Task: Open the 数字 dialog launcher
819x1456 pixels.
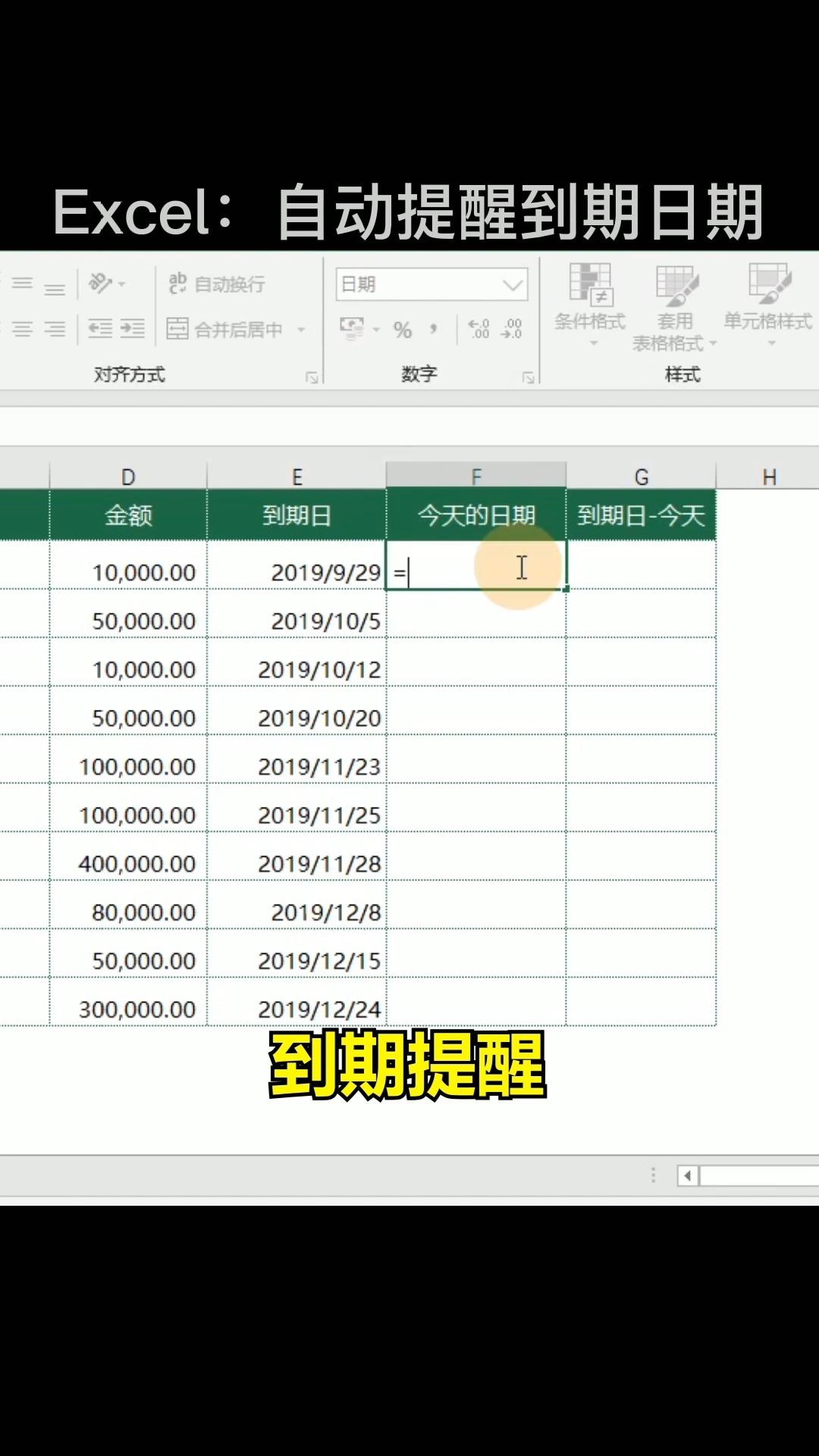Action: tap(529, 377)
